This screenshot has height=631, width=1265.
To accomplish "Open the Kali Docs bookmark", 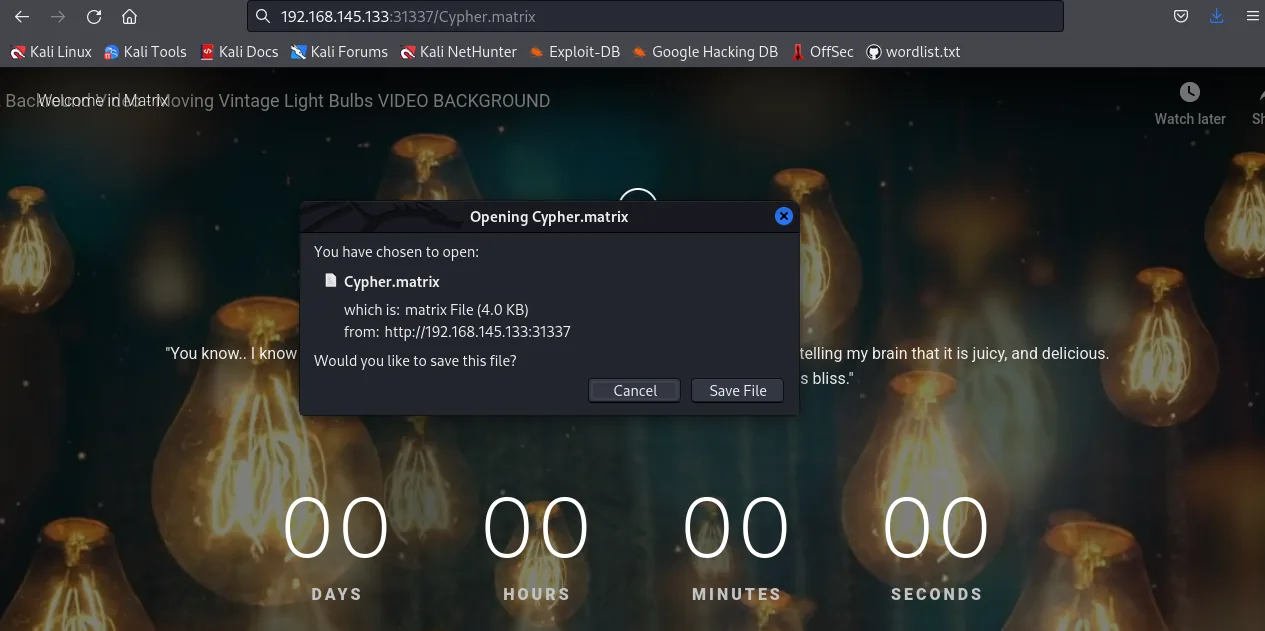I will coord(239,52).
